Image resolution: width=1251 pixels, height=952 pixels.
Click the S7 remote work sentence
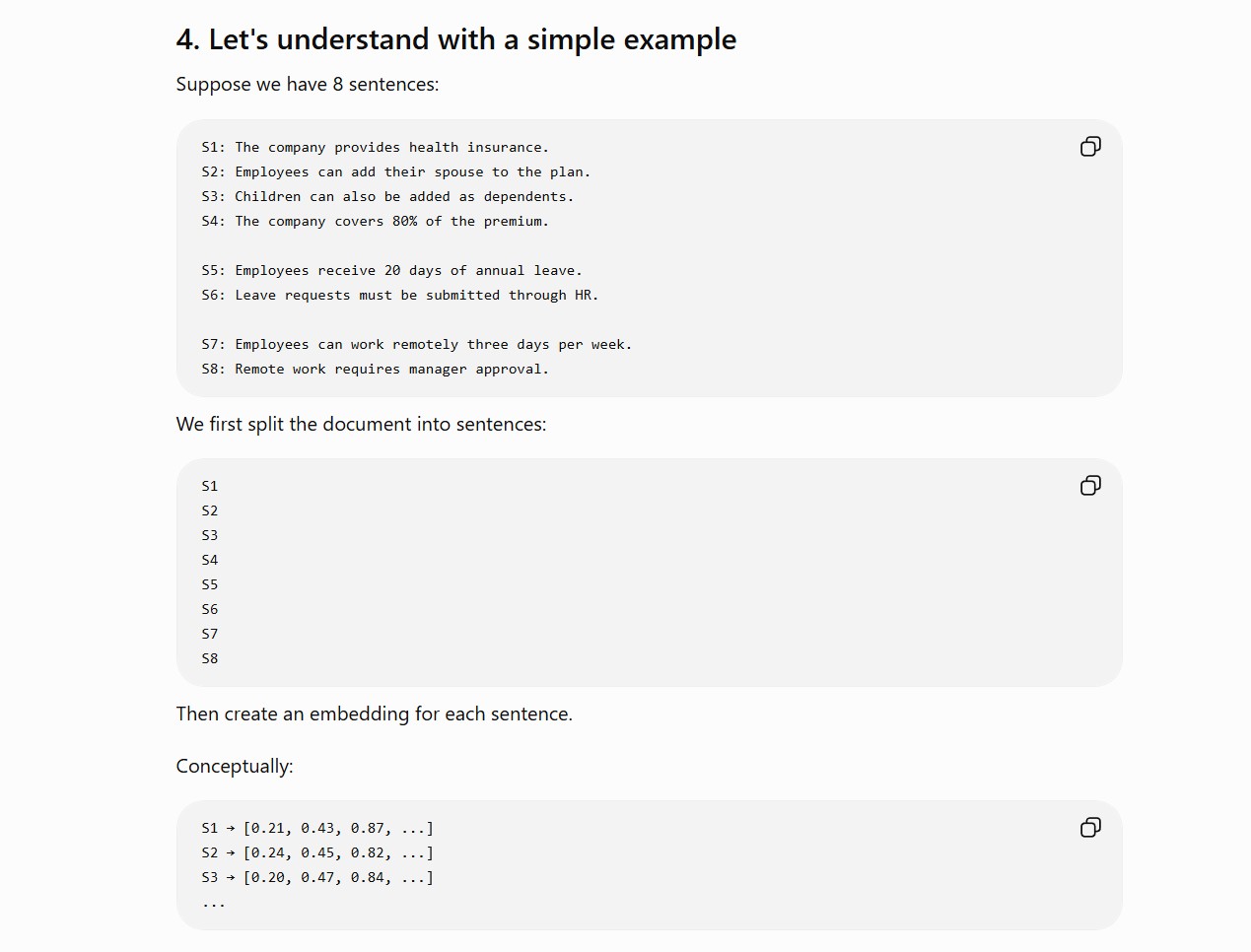pyautogui.click(x=417, y=345)
